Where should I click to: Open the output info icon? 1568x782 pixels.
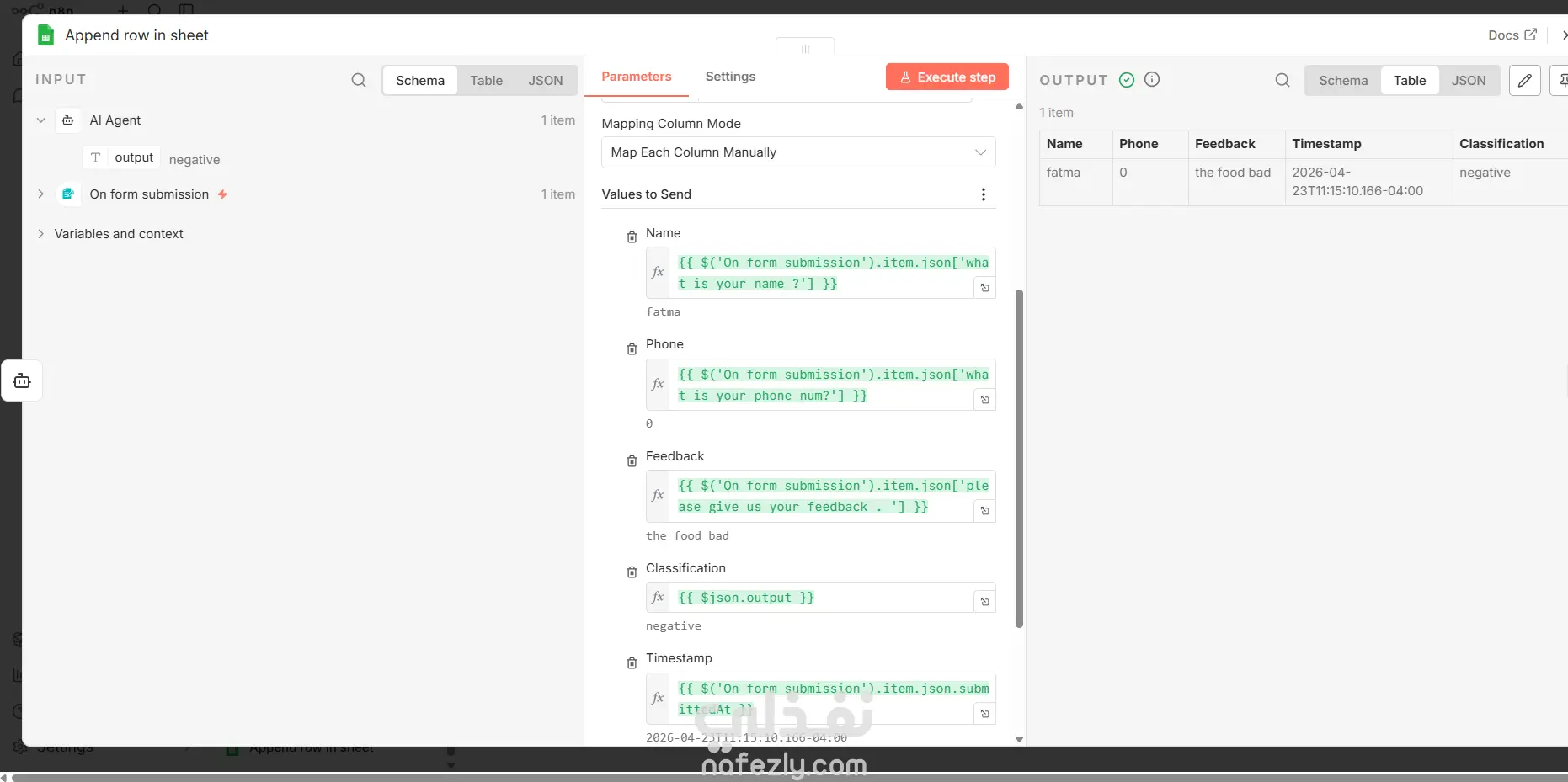(1152, 79)
